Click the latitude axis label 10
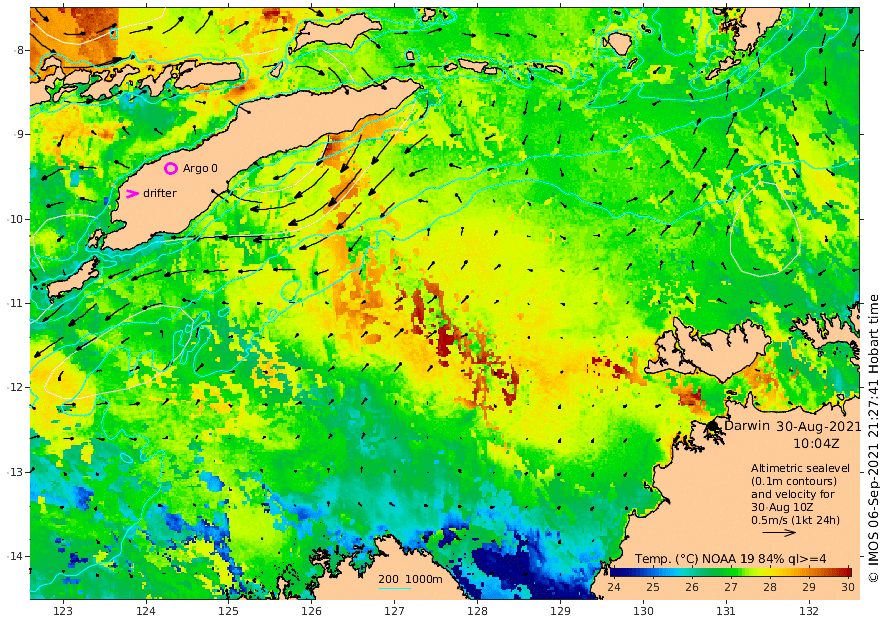The image size is (880, 630). point(17,219)
